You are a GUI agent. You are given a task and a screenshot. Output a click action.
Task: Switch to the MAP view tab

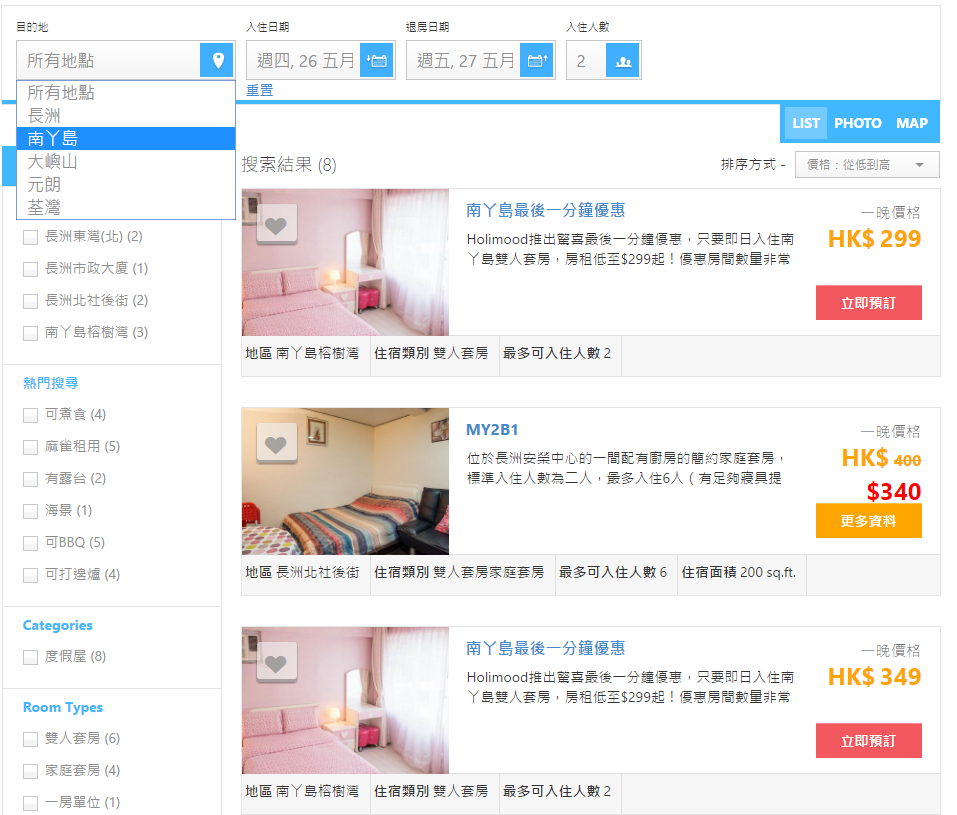(911, 123)
